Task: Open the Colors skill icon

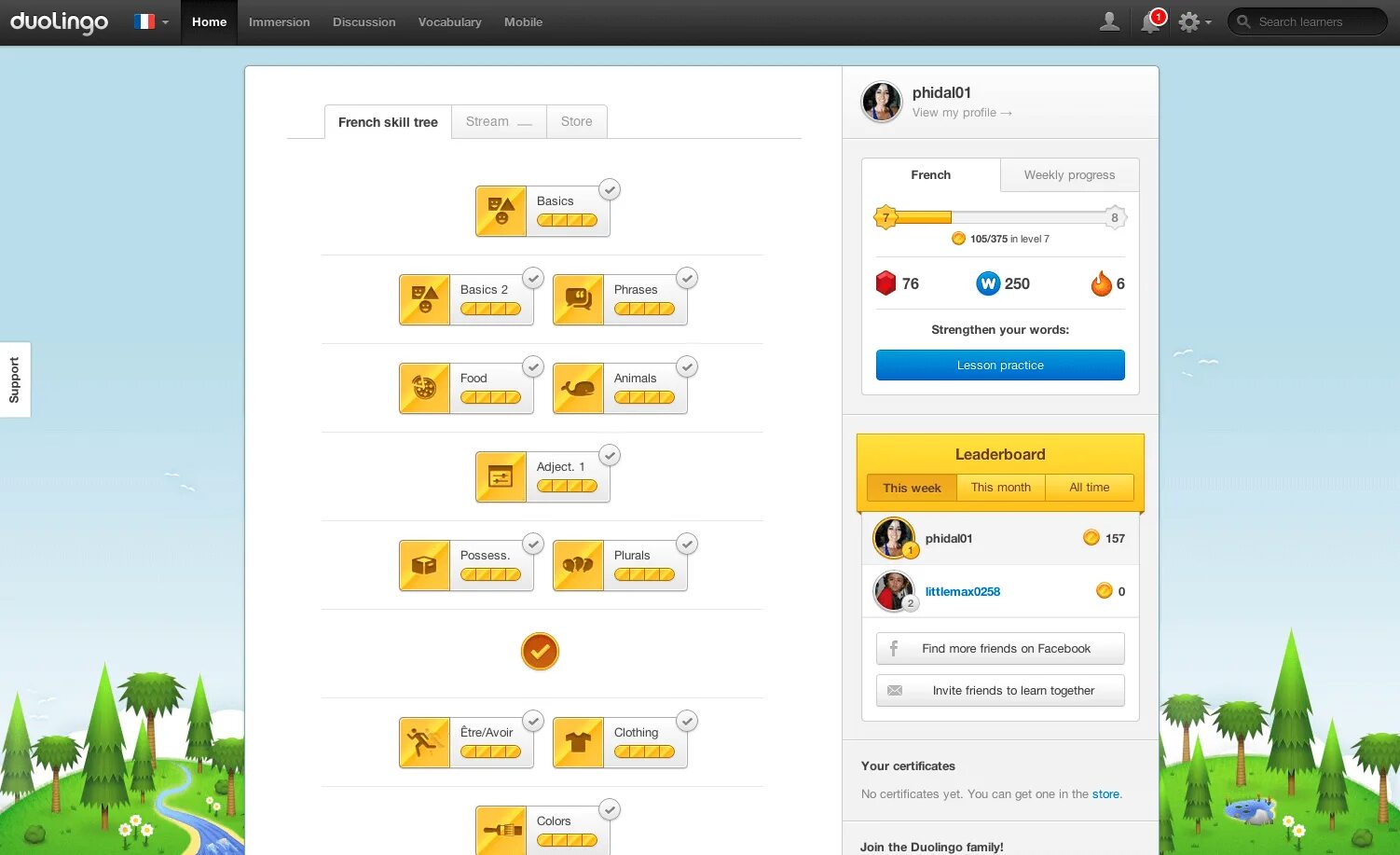Action: click(x=501, y=830)
